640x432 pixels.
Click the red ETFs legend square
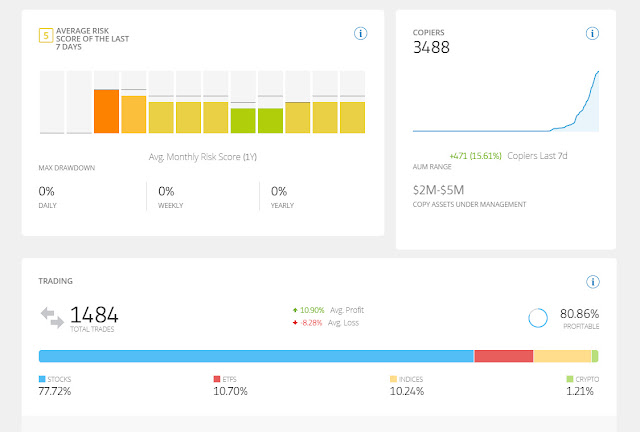[x=217, y=379]
